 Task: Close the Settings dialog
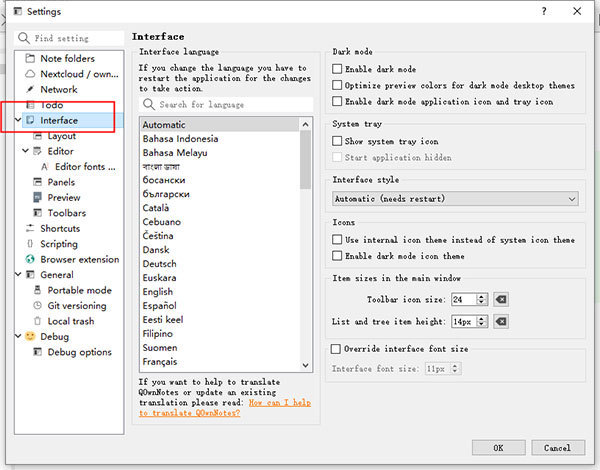tap(577, 11)
